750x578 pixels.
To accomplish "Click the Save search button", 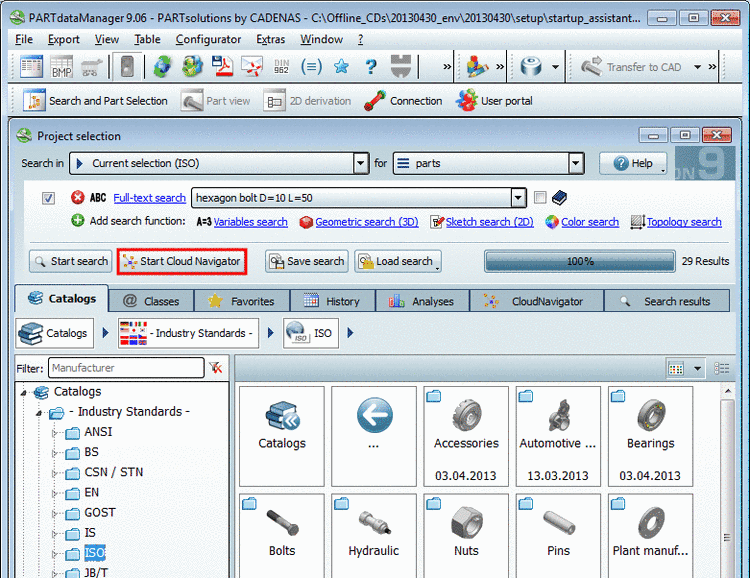I will (x=307, y=261).
